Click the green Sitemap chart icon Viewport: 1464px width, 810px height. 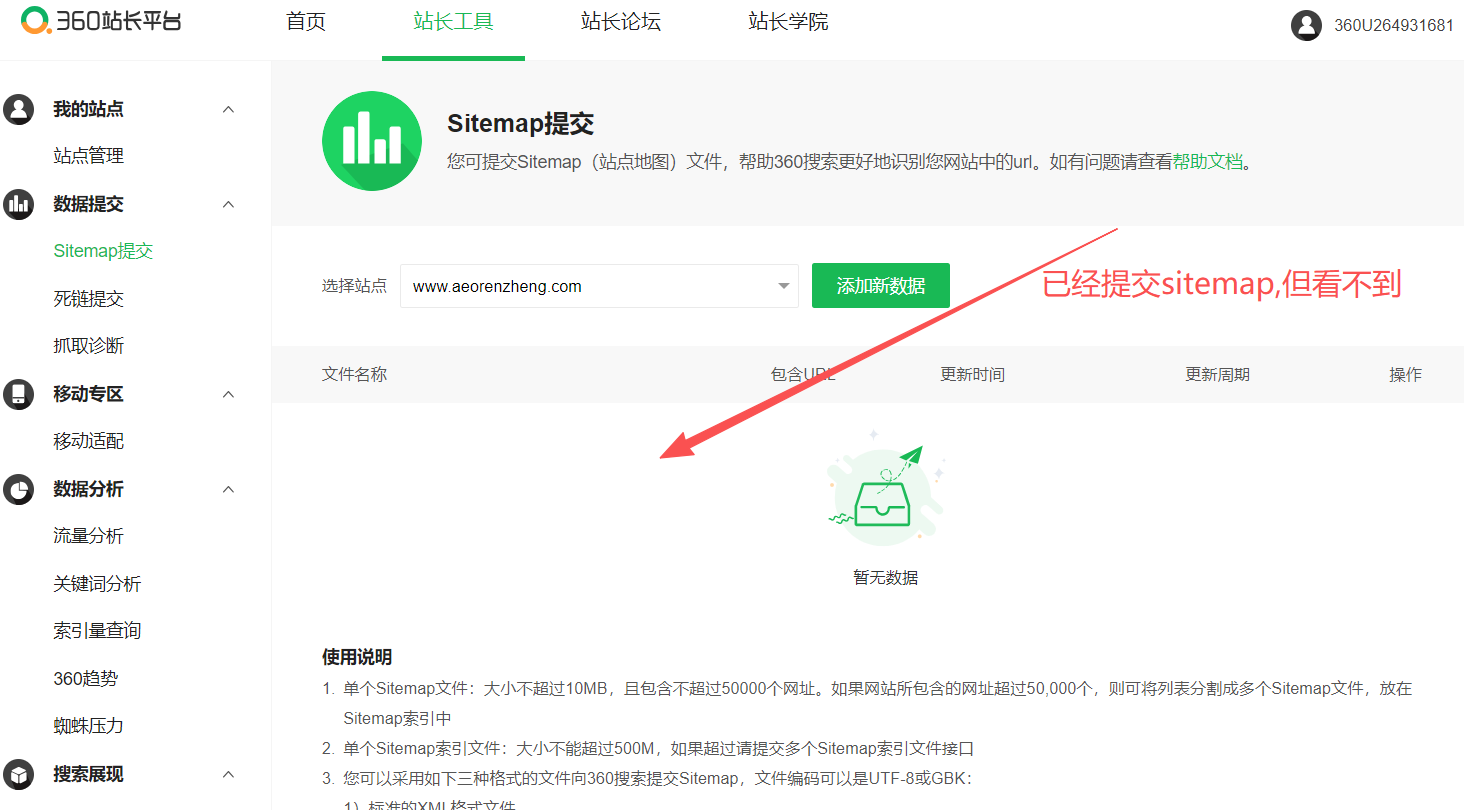[x=371, y=141]
